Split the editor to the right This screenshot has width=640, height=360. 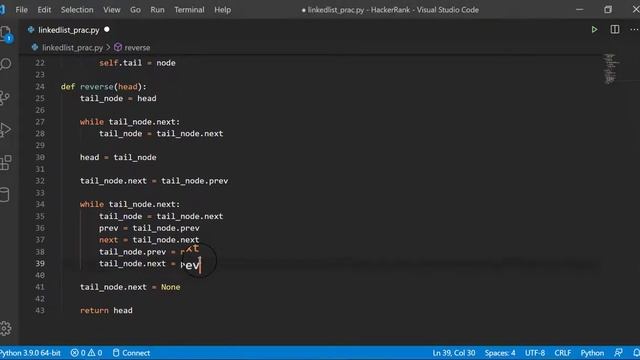(x=615, y=29)
